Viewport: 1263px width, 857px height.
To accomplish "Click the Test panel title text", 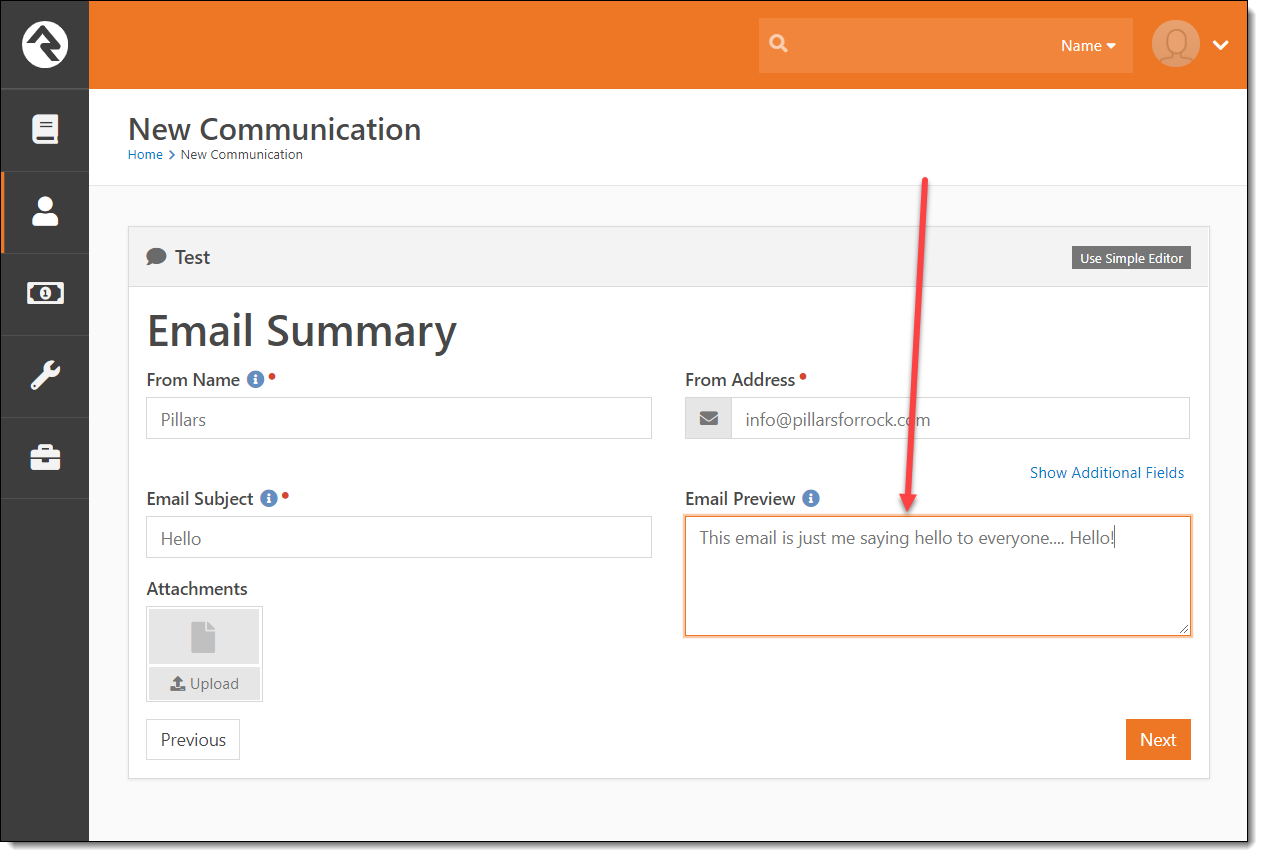I will (x=192, y=257).
